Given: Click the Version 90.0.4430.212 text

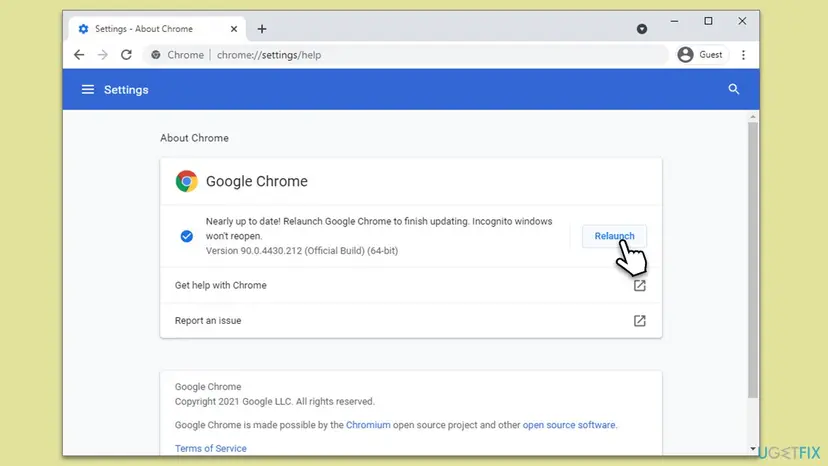Looking at the screenshot, I should pyautogui.click(x=302, y=250).
